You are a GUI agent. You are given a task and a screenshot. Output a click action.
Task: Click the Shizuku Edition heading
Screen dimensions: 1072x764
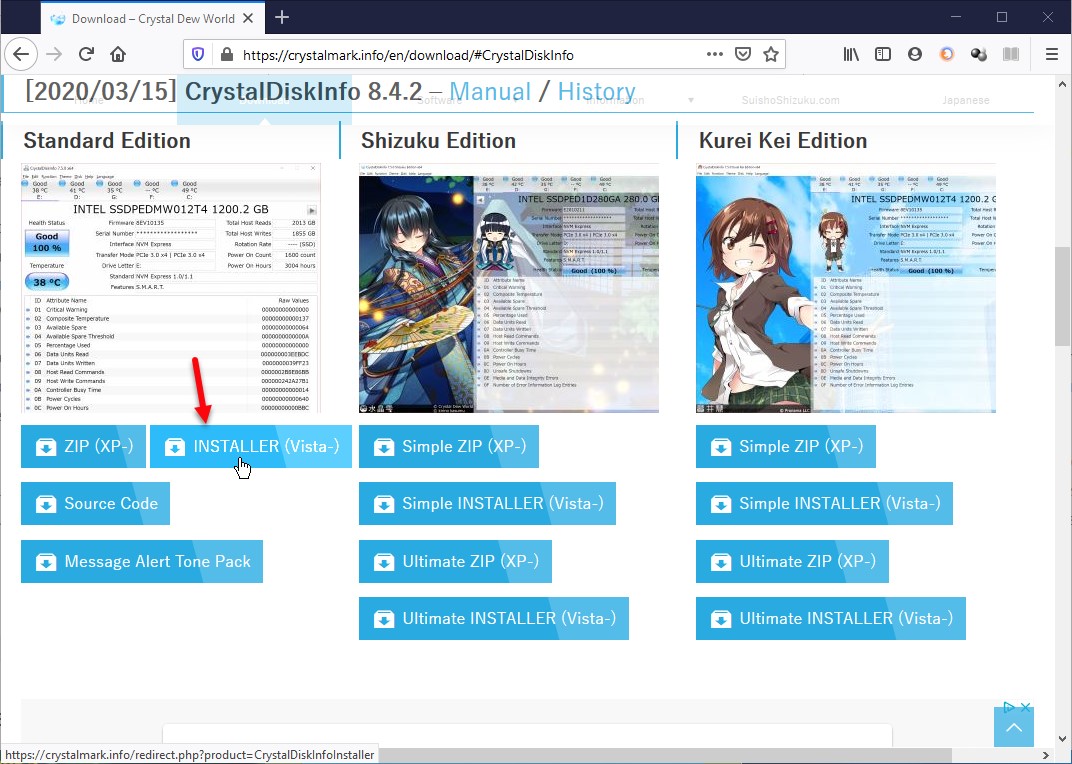[x=438, y=141]
